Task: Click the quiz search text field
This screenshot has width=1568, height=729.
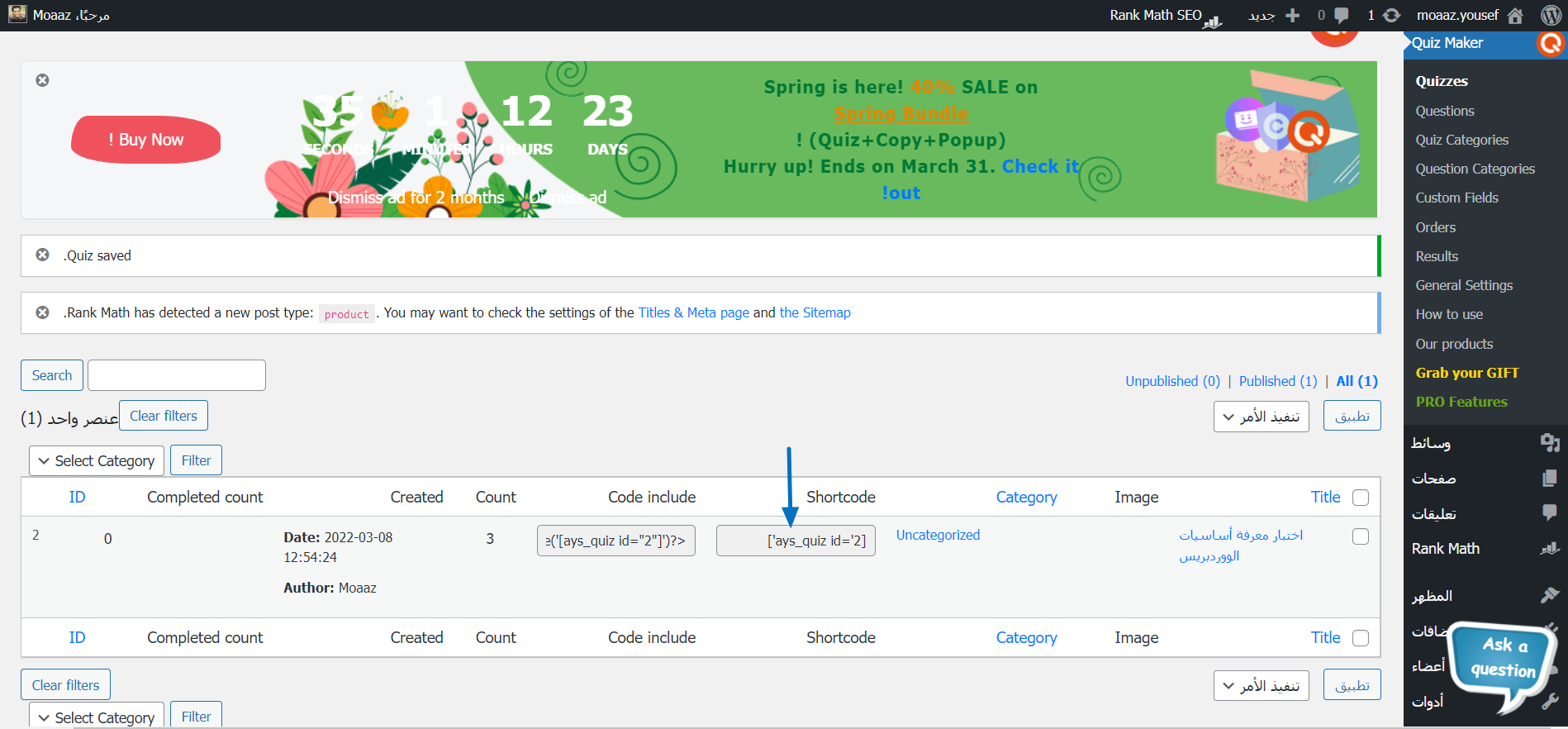Action: pyautogui.click(x=177, y=375)
